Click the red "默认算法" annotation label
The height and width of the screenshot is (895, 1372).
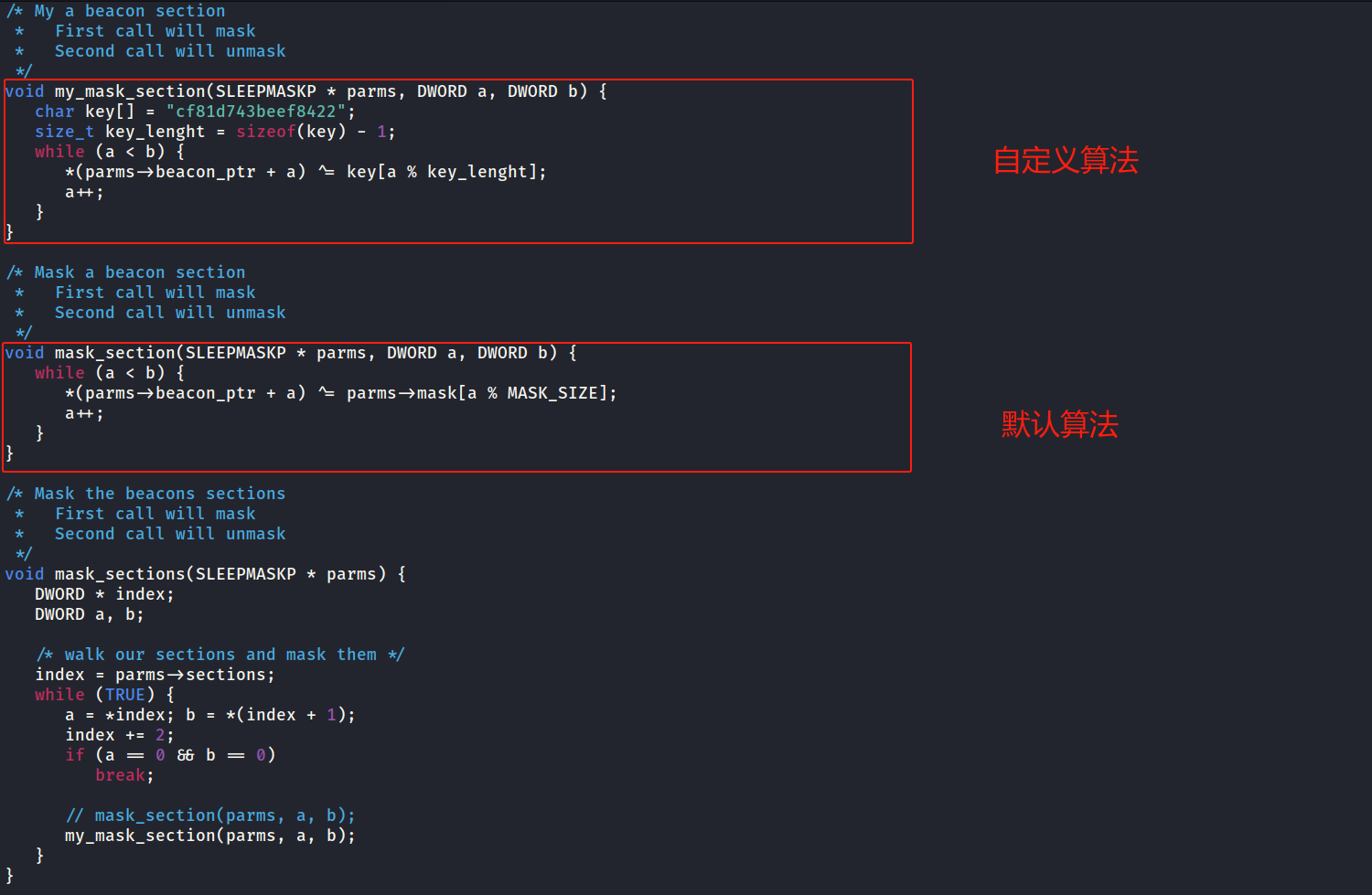(1059, 424)
